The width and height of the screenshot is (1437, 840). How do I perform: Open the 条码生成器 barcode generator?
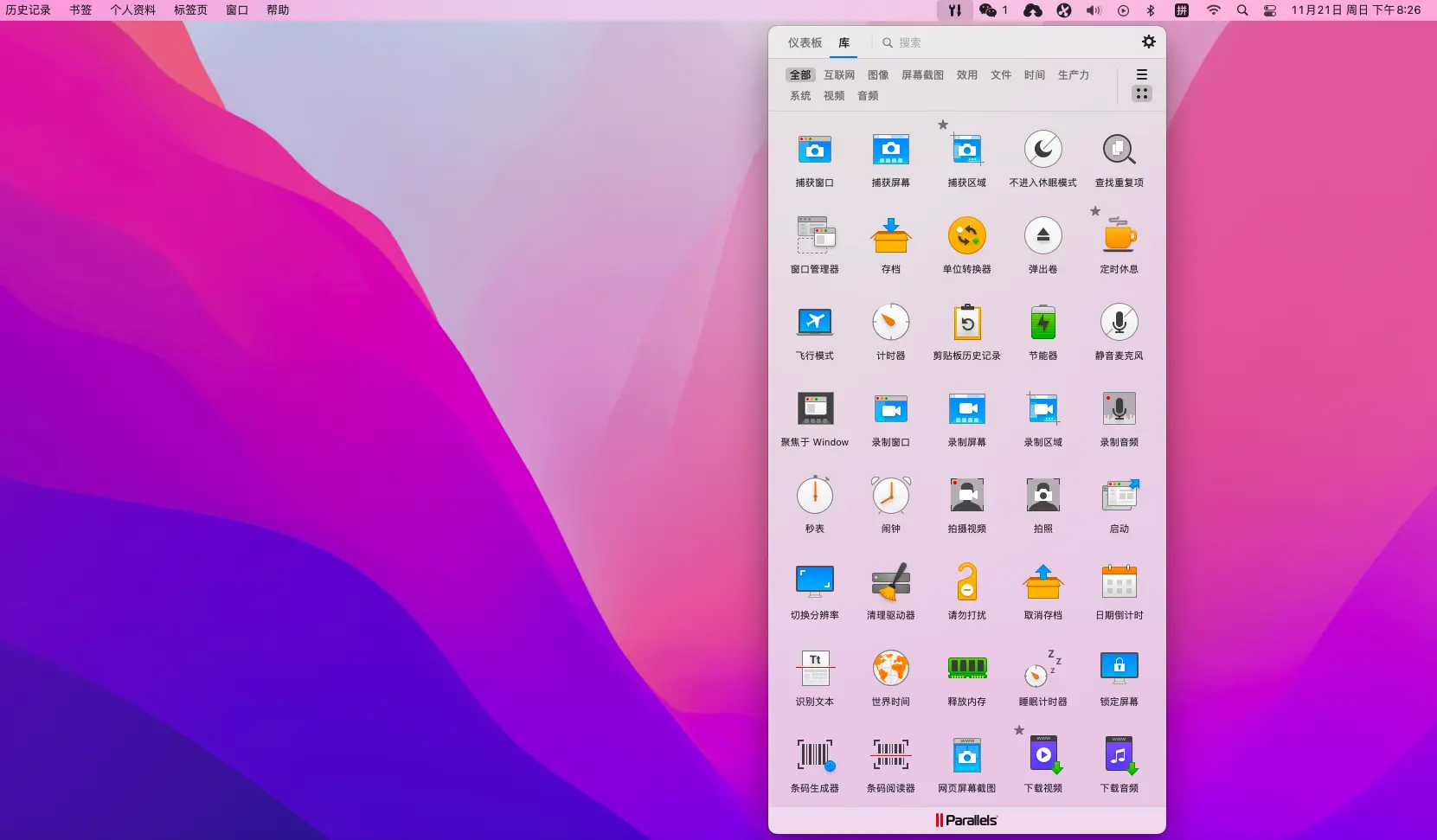(x=814, y=756)
